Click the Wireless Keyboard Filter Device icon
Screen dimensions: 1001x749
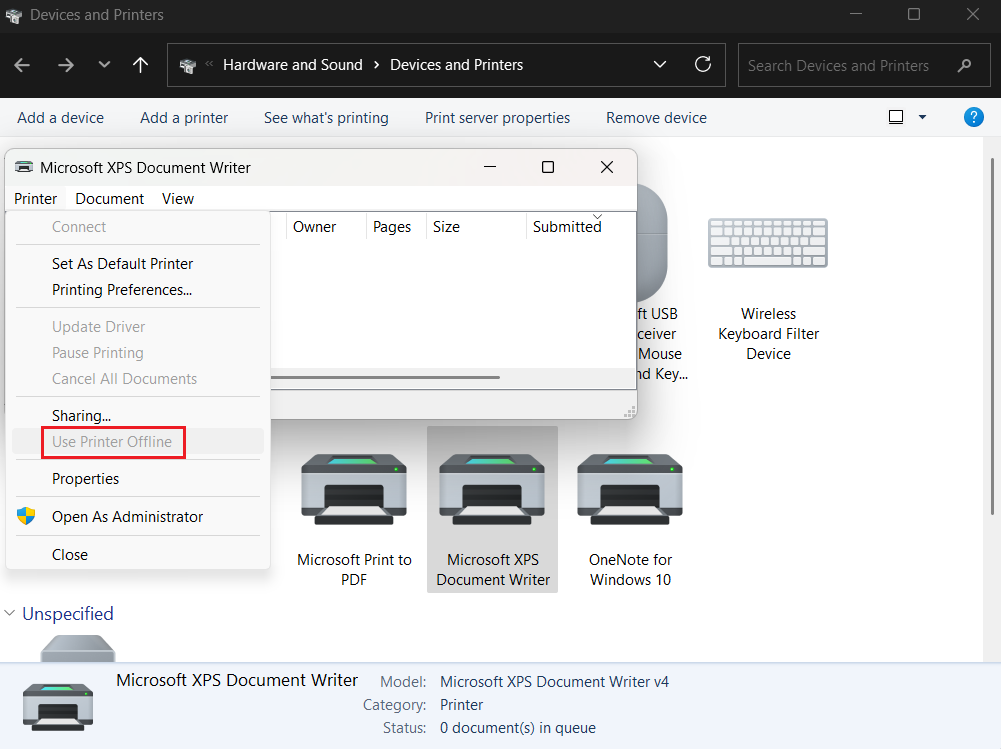768,244
